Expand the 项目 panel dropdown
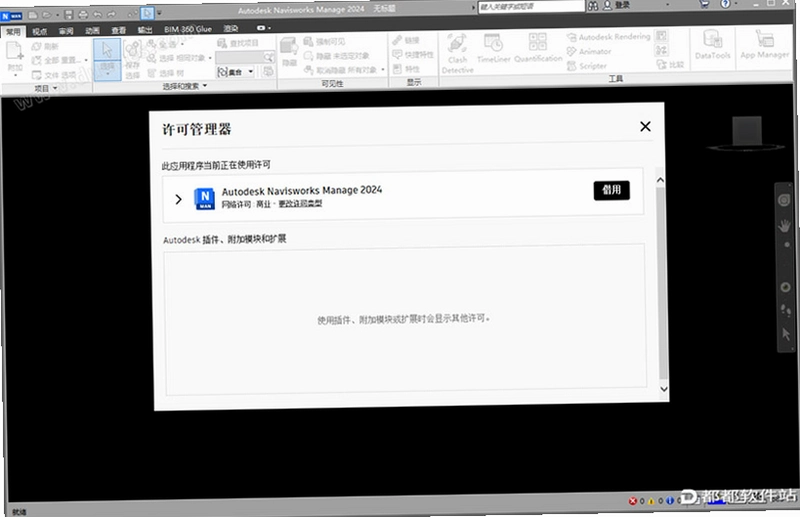800x517 pixels. pos(55,88)
